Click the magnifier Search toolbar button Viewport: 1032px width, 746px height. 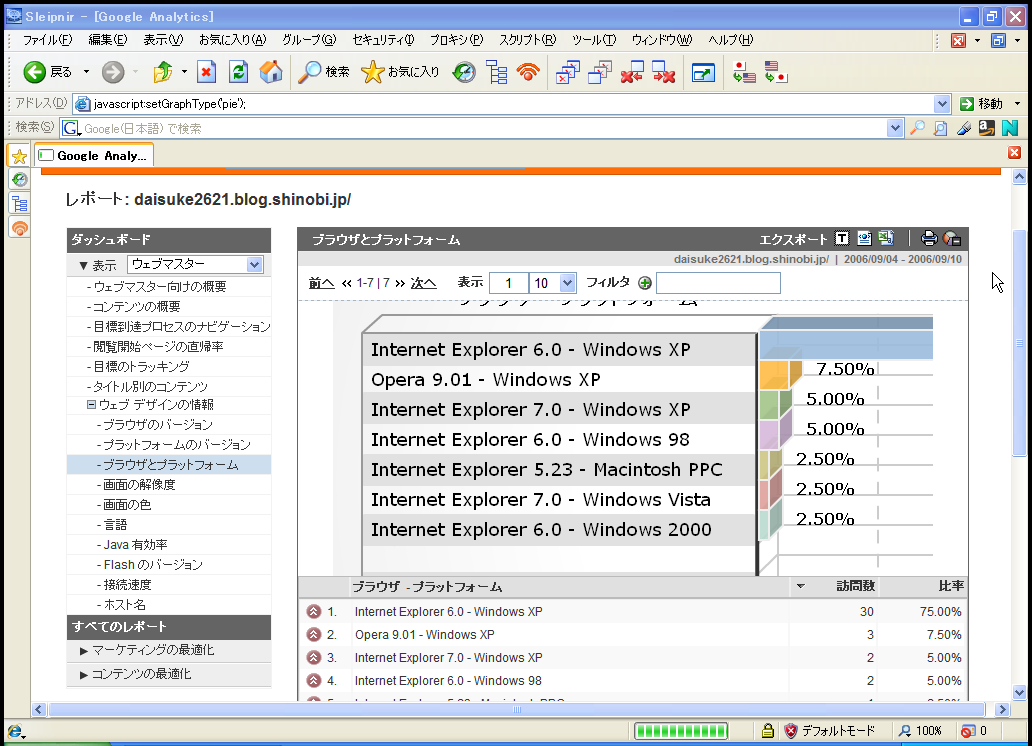coord(323,71)
